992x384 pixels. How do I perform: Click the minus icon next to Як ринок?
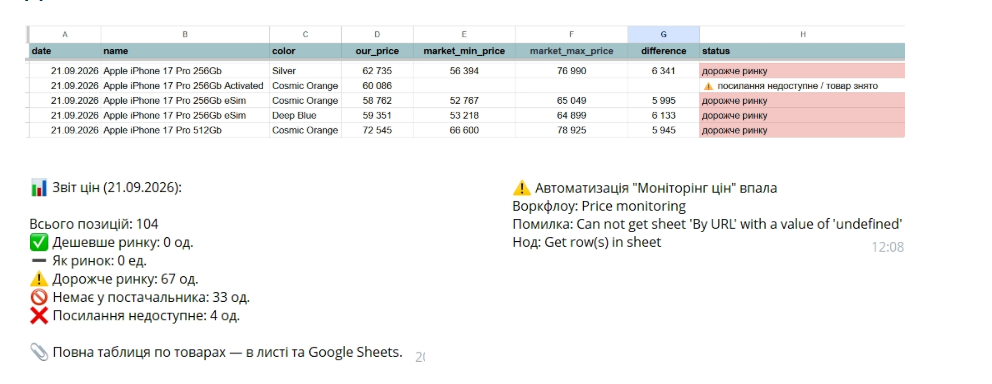39,261
